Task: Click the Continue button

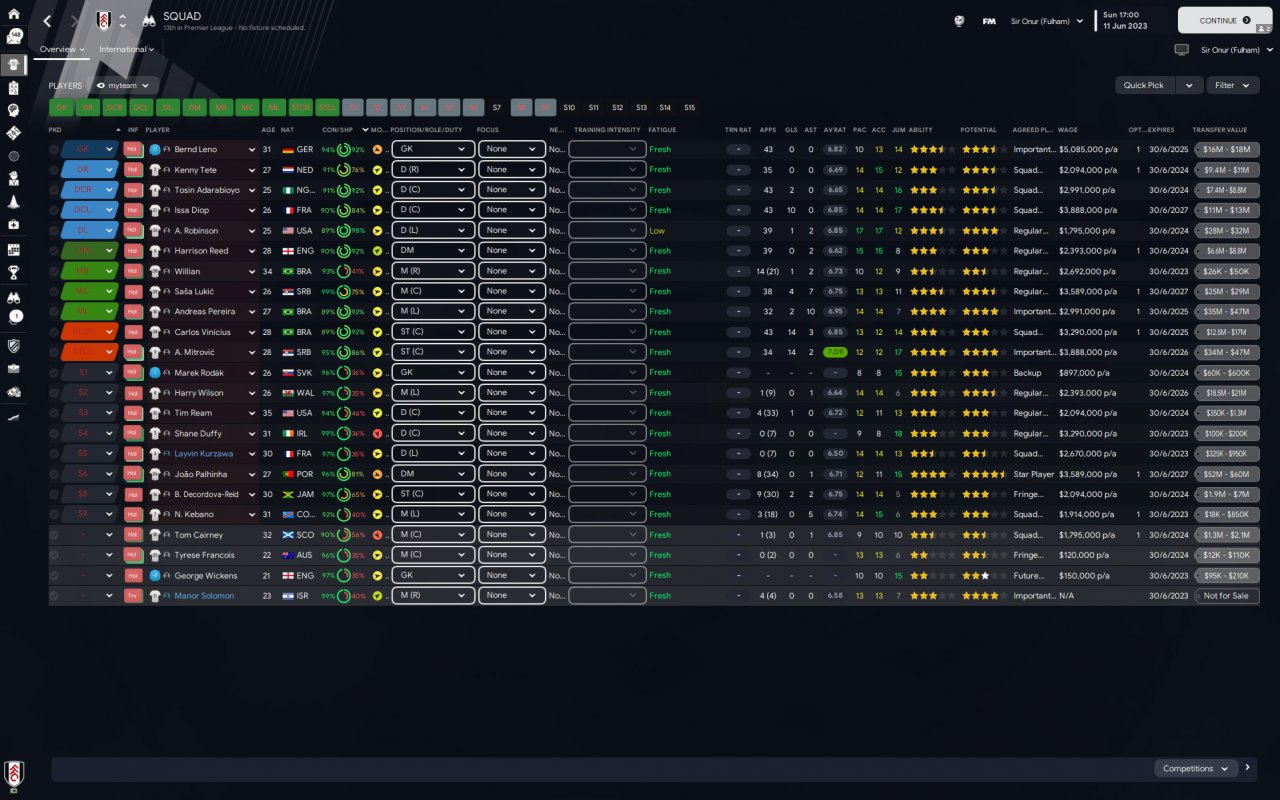Action: (1224, 20)
